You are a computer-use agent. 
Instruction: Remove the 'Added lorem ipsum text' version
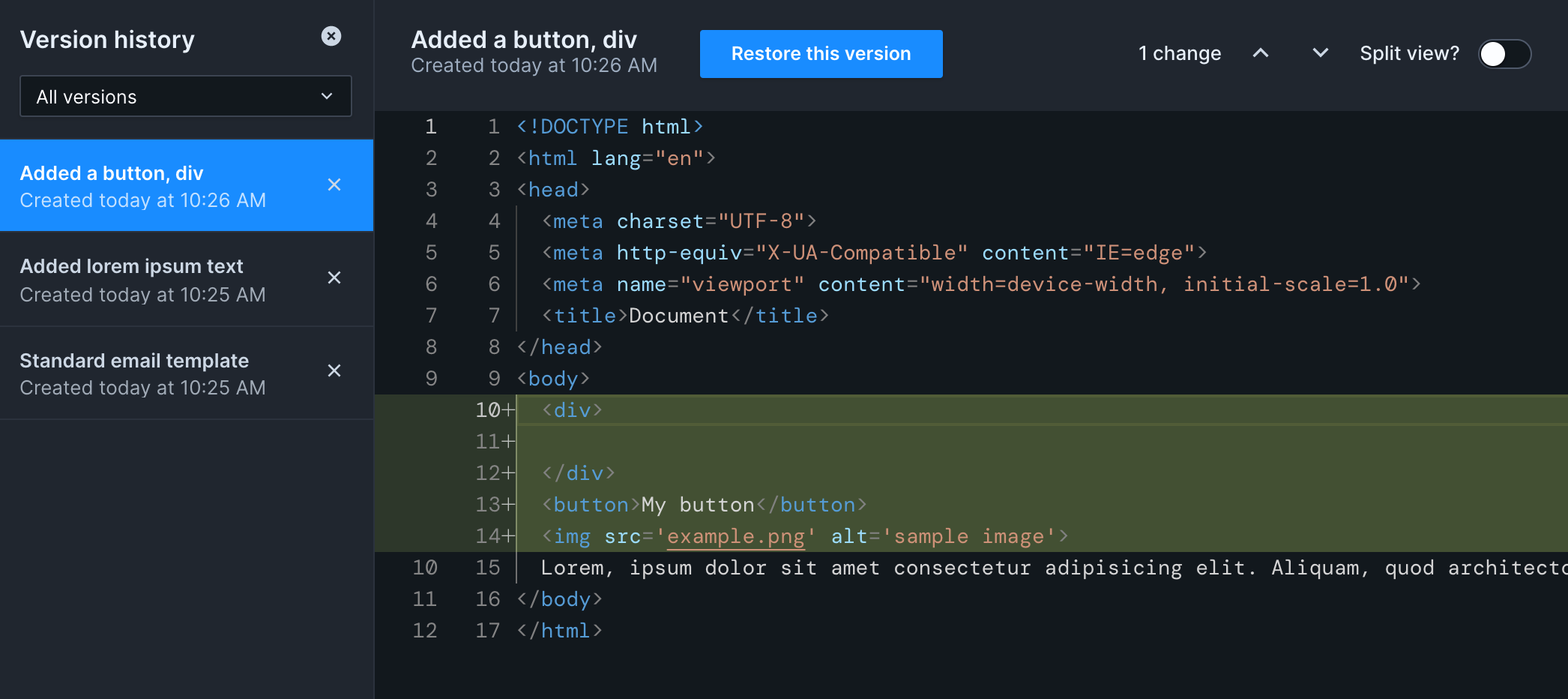coord(334,277)
